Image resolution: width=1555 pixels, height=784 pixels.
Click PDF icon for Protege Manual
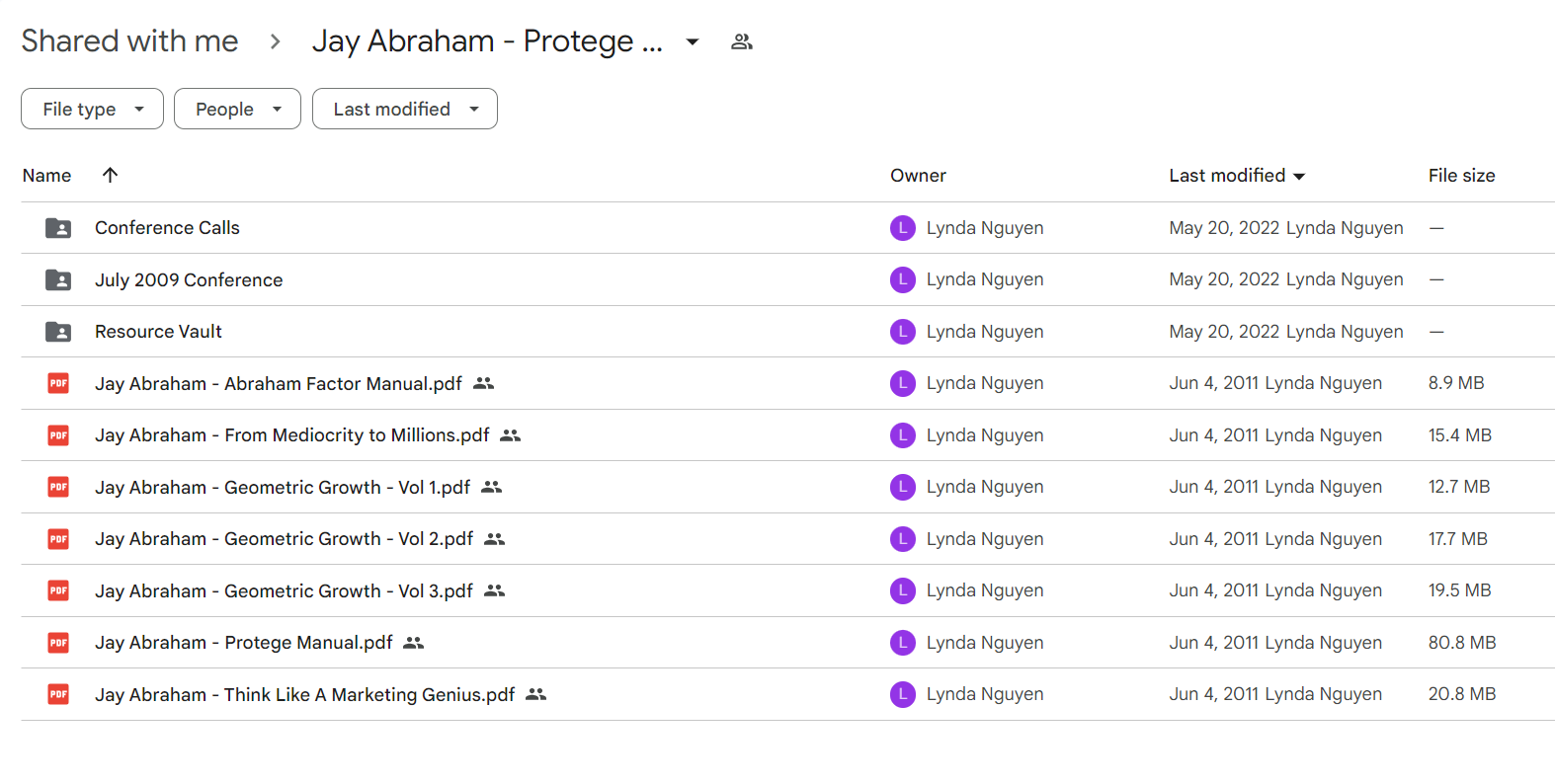tap(58, 643)
